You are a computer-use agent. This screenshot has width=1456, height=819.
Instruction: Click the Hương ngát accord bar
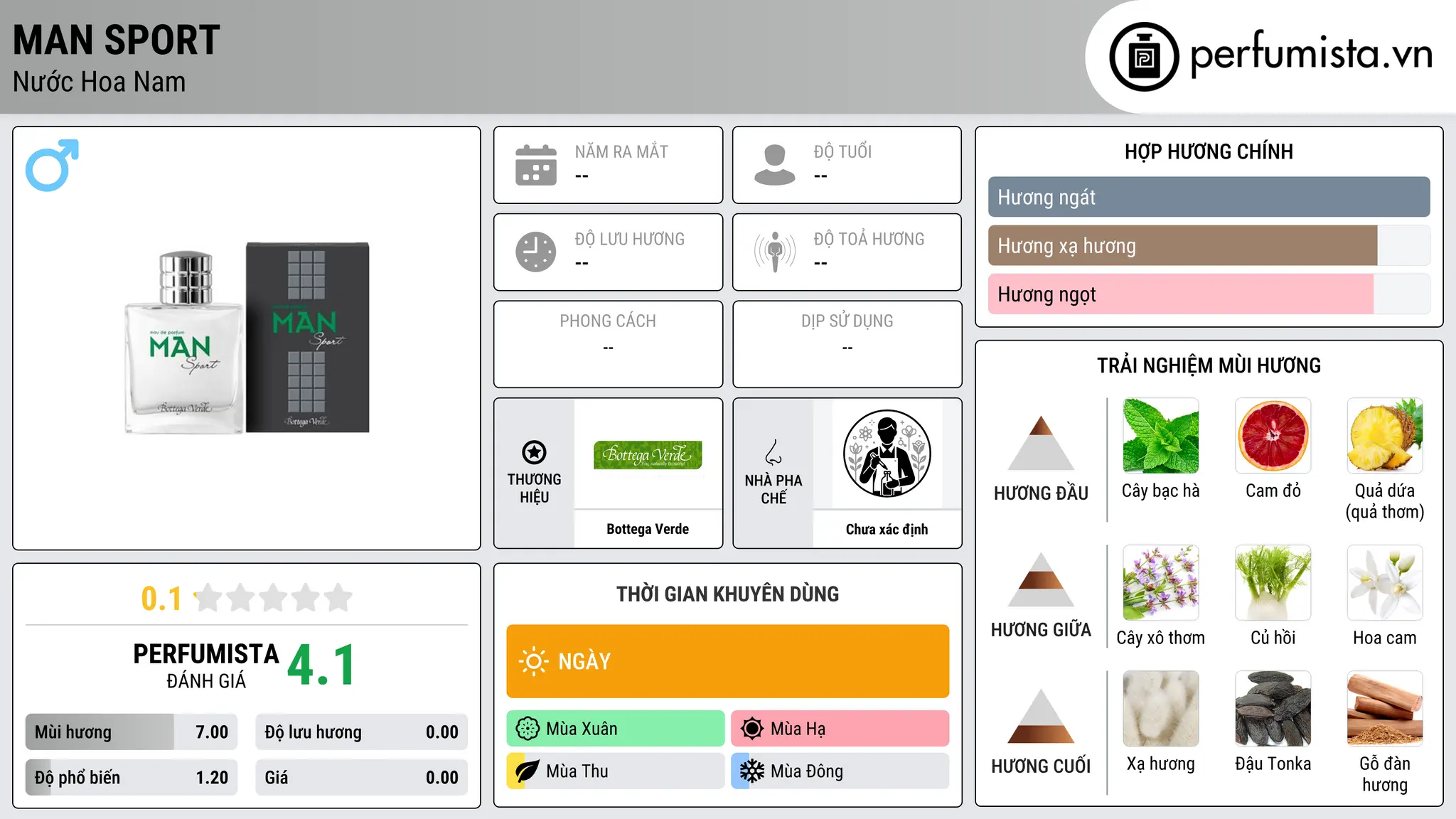[1209, 197]
